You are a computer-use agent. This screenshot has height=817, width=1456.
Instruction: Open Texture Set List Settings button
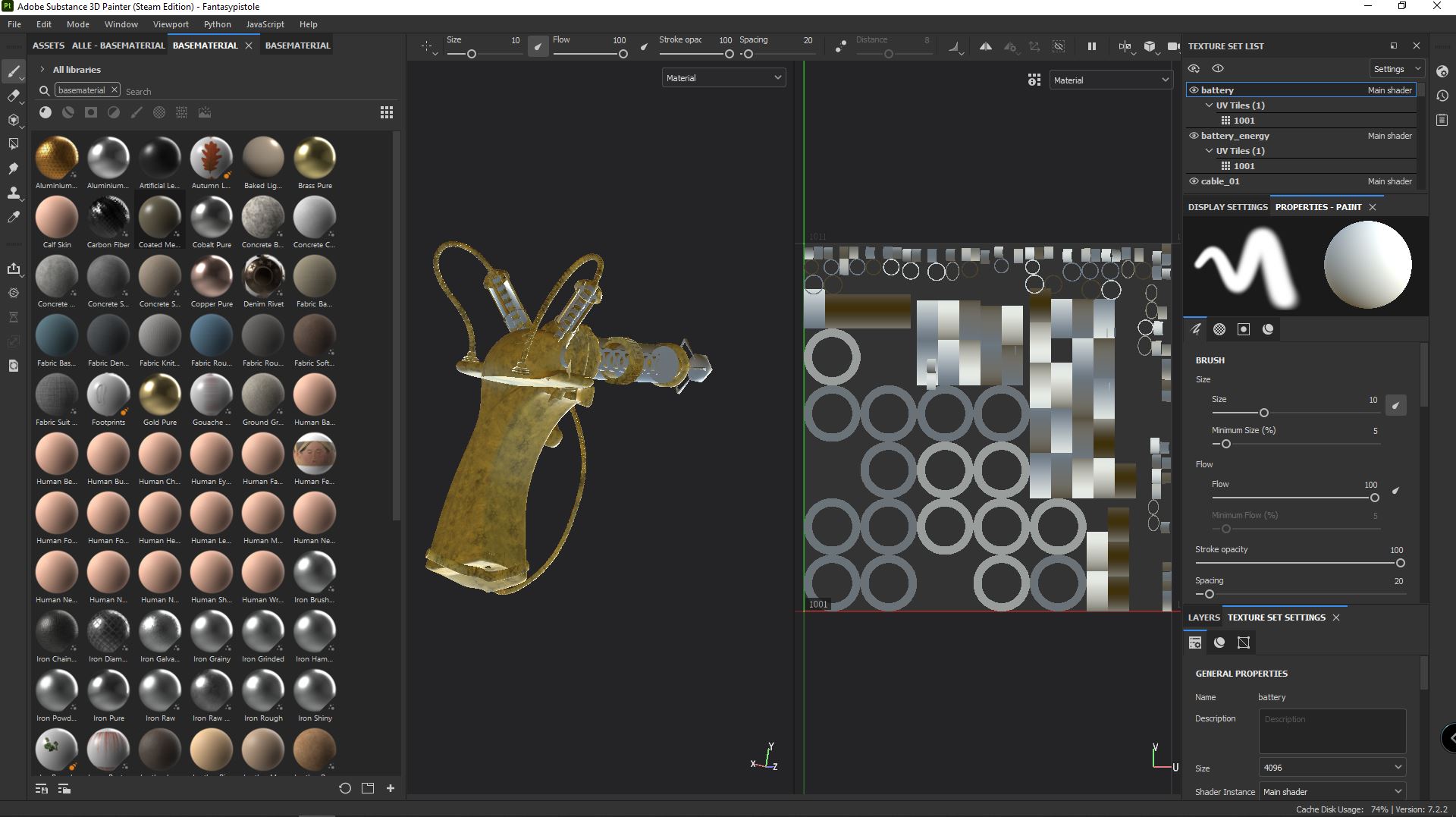point(1396,69)
